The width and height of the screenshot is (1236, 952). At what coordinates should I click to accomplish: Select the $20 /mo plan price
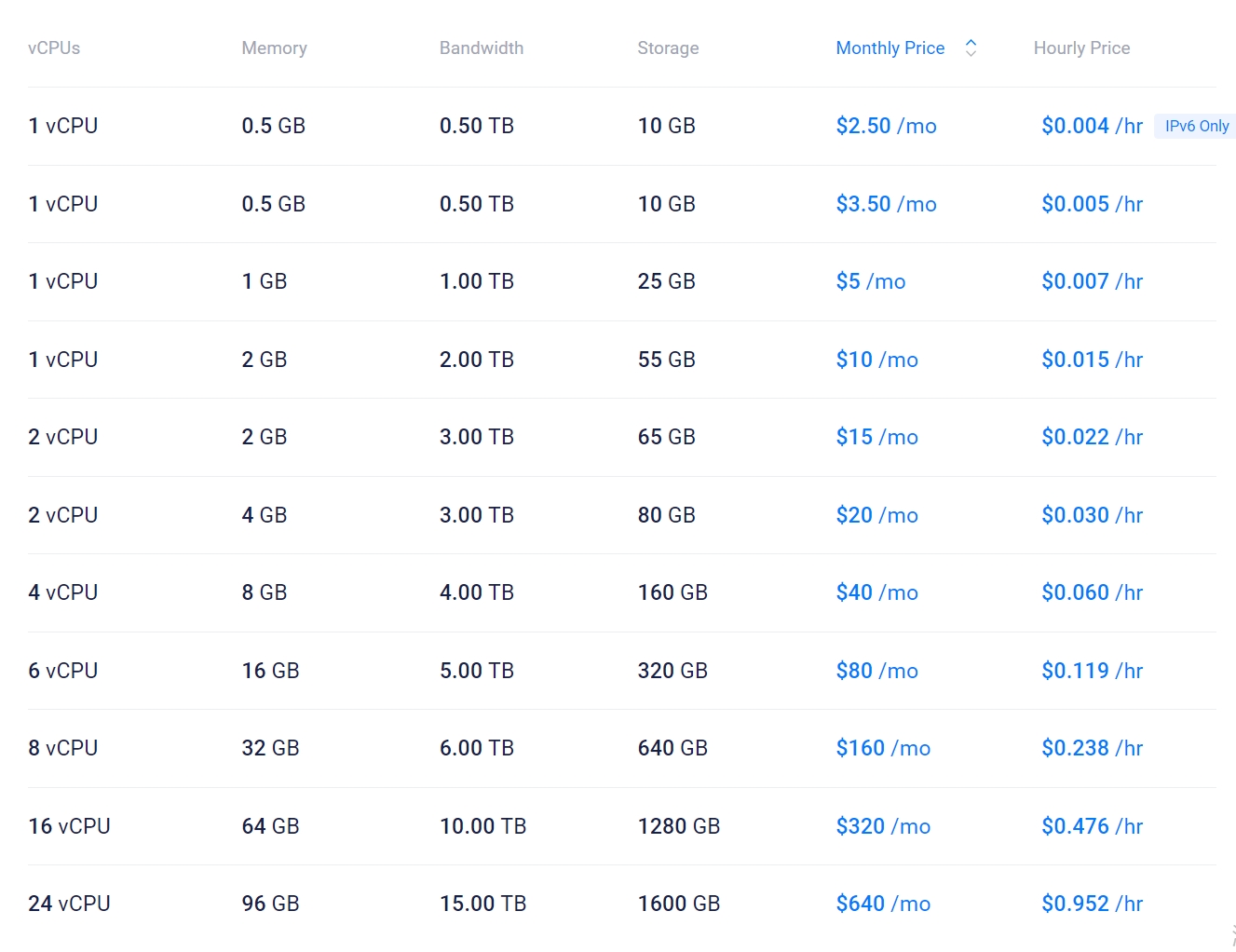pos(876,515)
